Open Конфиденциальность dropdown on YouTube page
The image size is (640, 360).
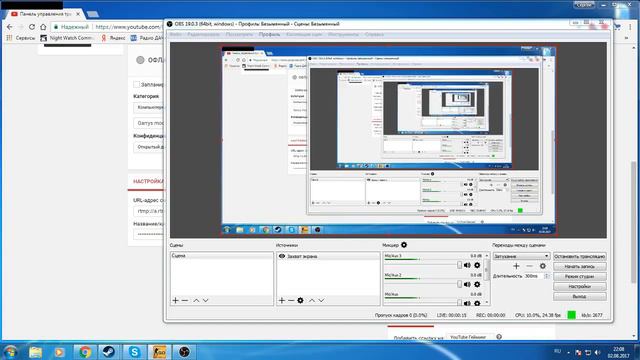[148, 147]
